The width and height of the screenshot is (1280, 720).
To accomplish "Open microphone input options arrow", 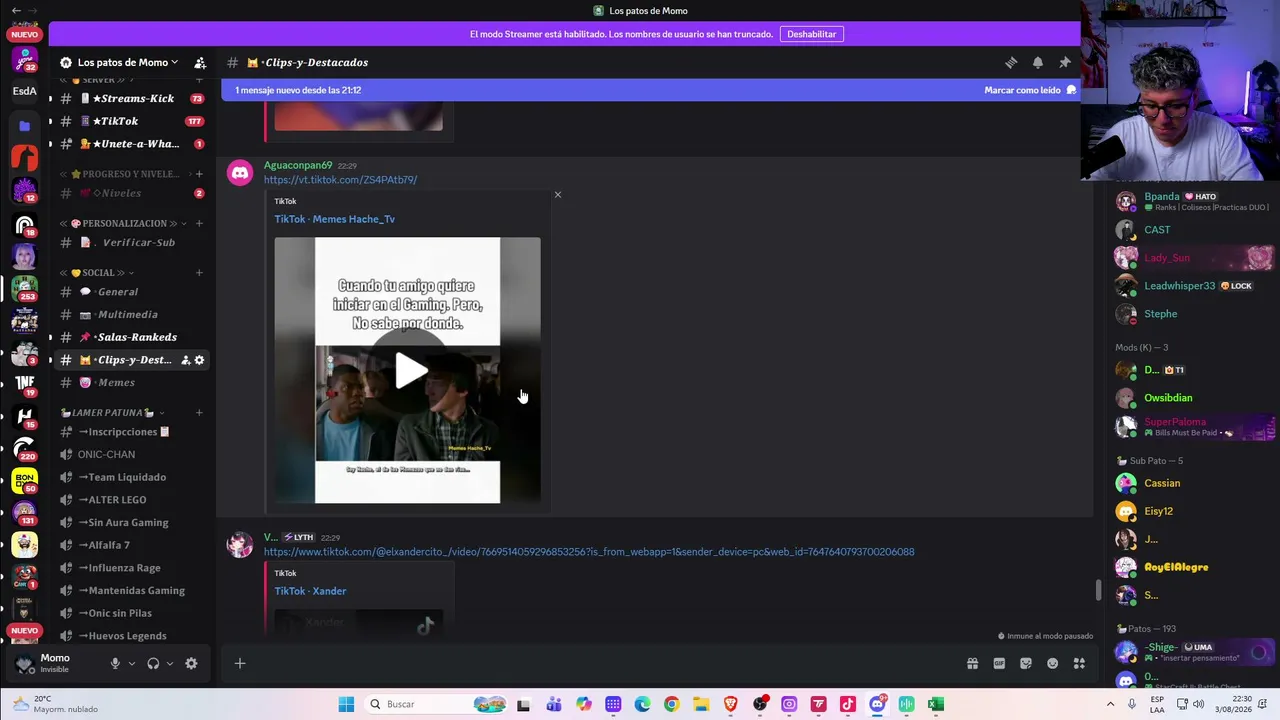I will click(131, 663).
